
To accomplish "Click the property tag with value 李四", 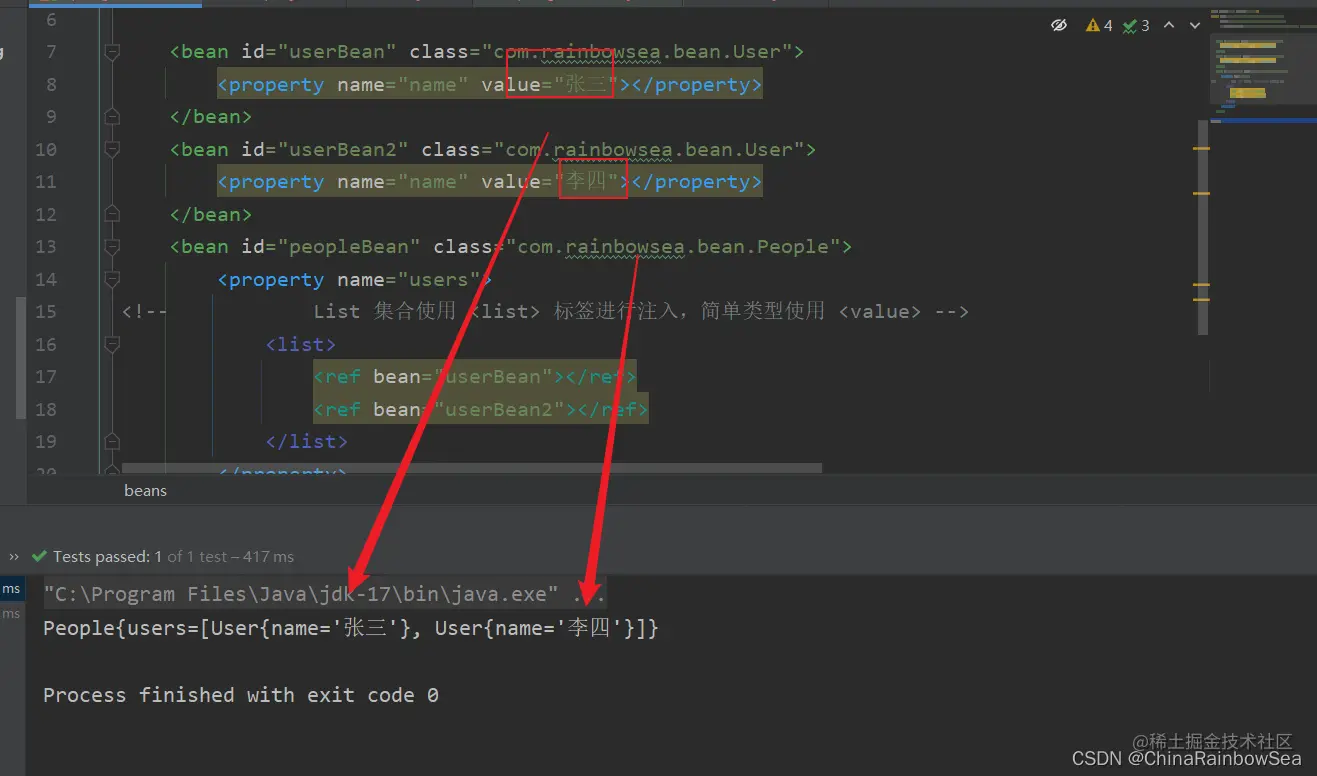I will click(490, 181).
